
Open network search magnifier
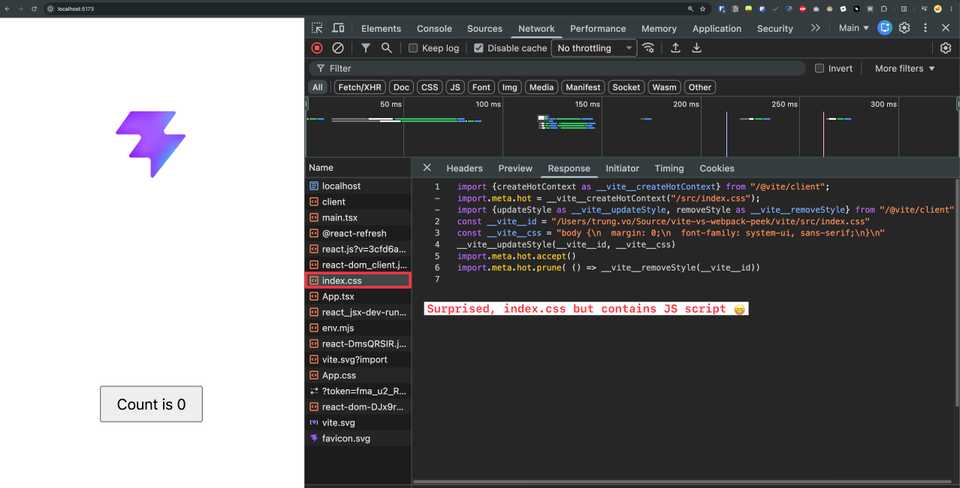(x=386, y=48)
